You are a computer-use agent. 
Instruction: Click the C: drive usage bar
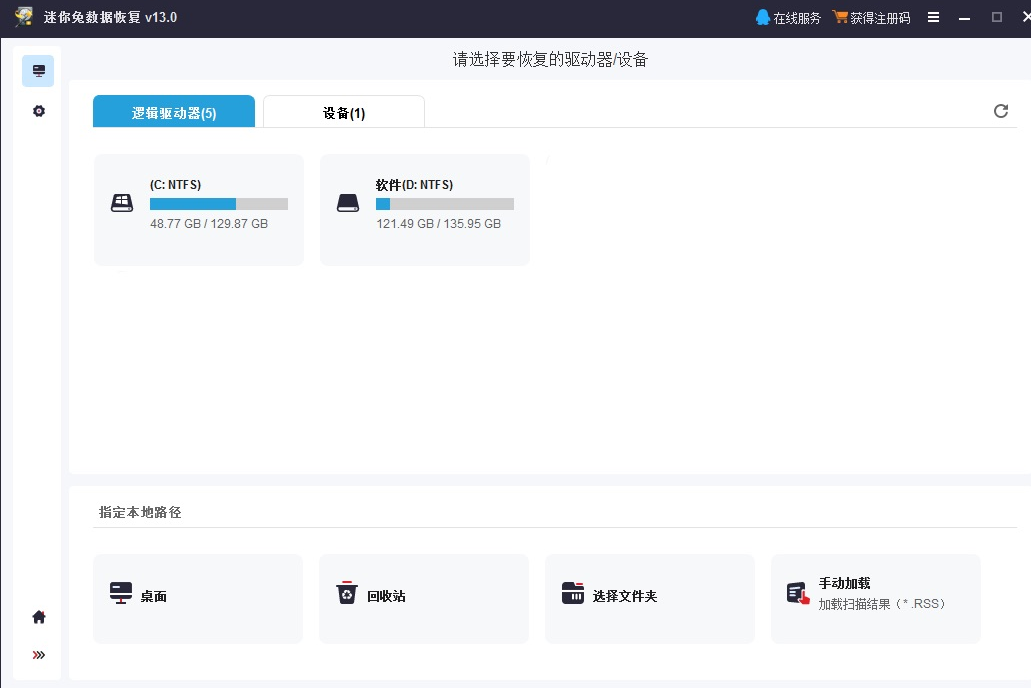coord(218,204)
